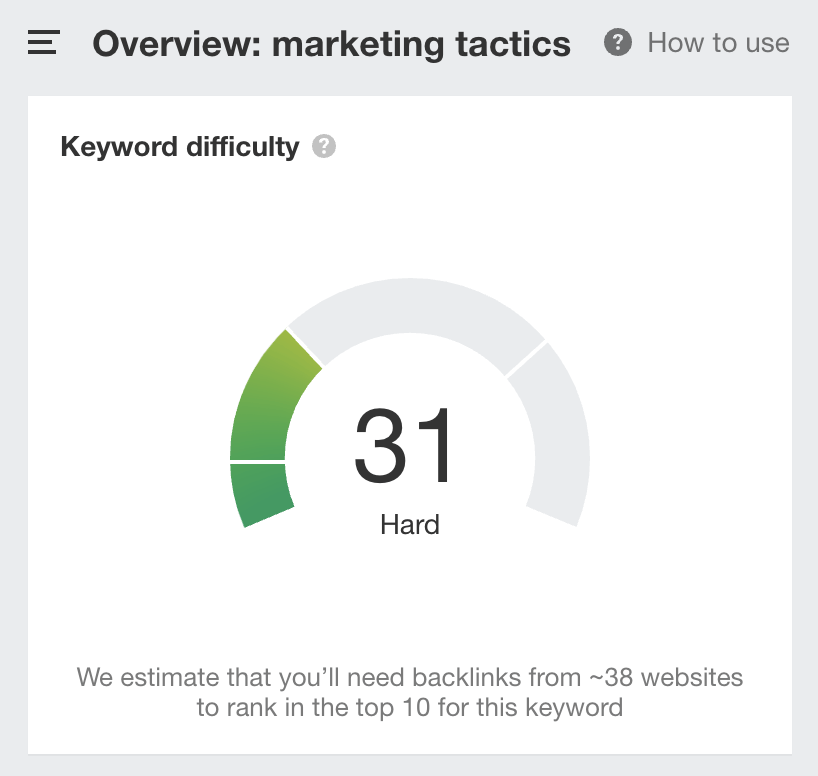Viewport: 818px width, 776px height.
Task: Click the difficulty score number 31
Action: click(405, 447)
